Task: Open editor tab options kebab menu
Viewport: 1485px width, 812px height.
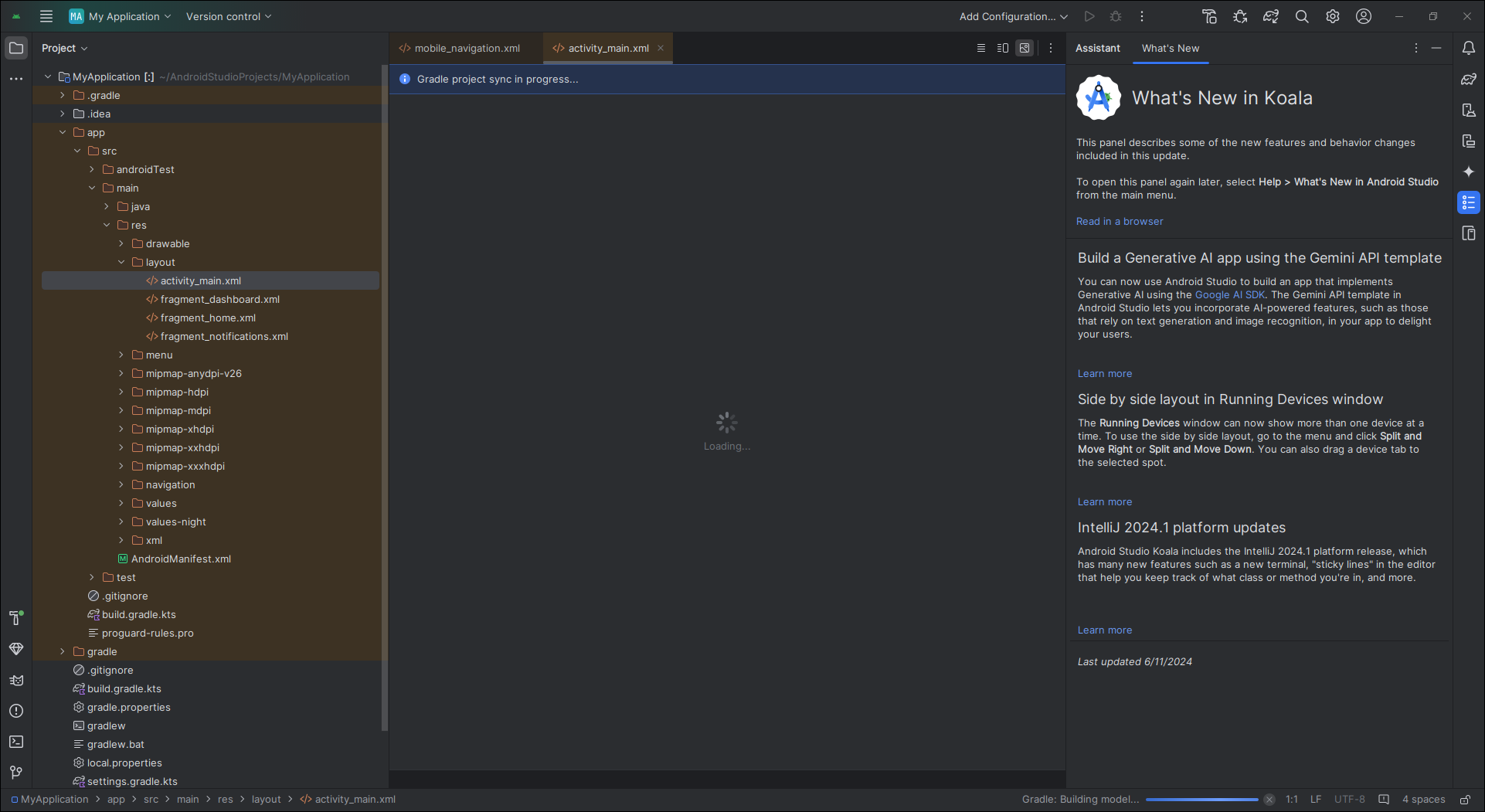Action: click(x=1051, y=48)
